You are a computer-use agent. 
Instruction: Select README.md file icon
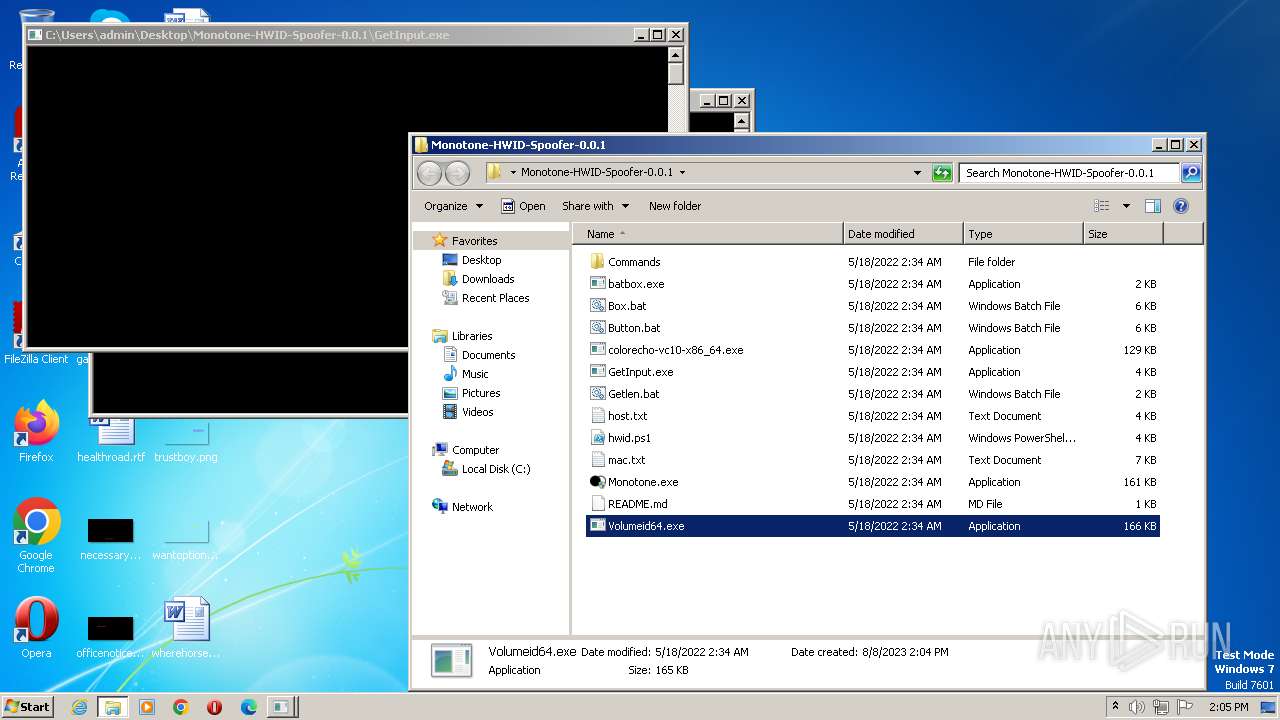point(598,504)
